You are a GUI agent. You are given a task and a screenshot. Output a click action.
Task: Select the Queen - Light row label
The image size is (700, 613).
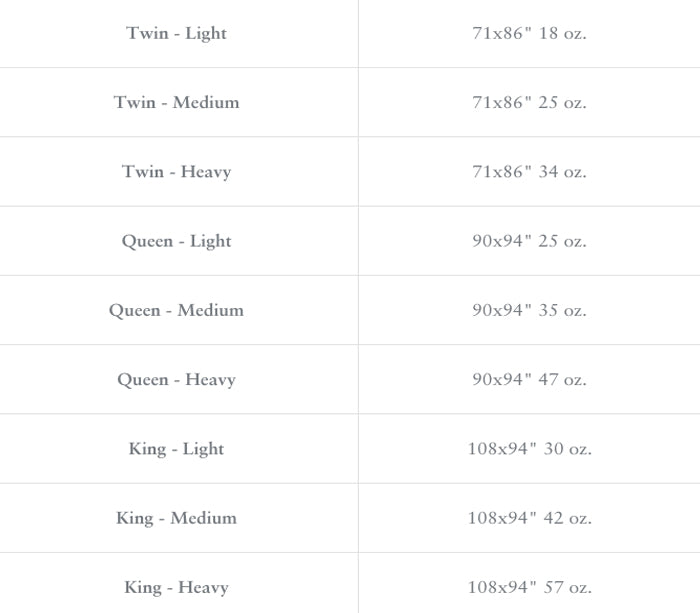177,241
